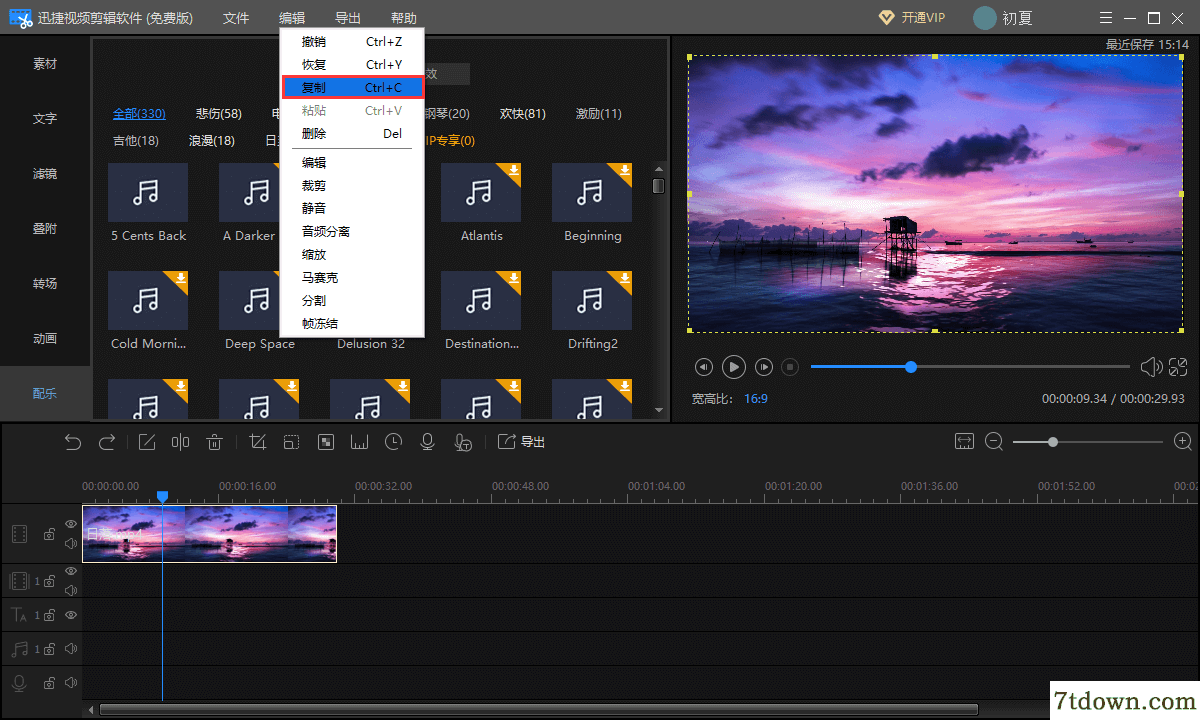Open the 导出 menu in the menu bar
Image resolution: width=1200 pixels, height=720 pixels.
pyautogui.click(x=348, y=18)
